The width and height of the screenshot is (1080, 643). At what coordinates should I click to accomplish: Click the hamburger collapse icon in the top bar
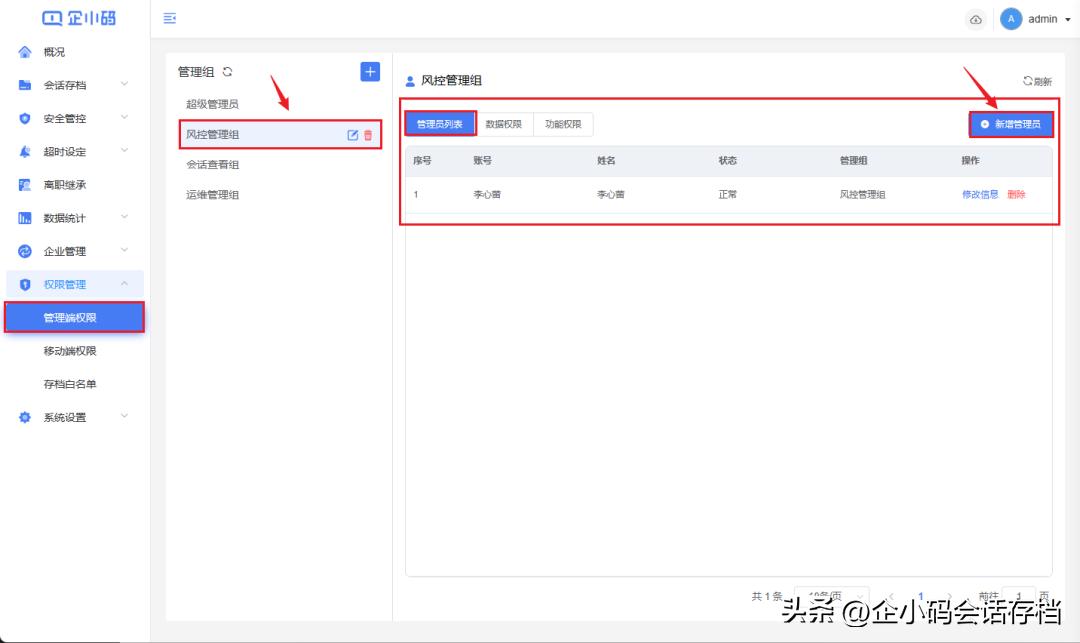tap(168, 18)
